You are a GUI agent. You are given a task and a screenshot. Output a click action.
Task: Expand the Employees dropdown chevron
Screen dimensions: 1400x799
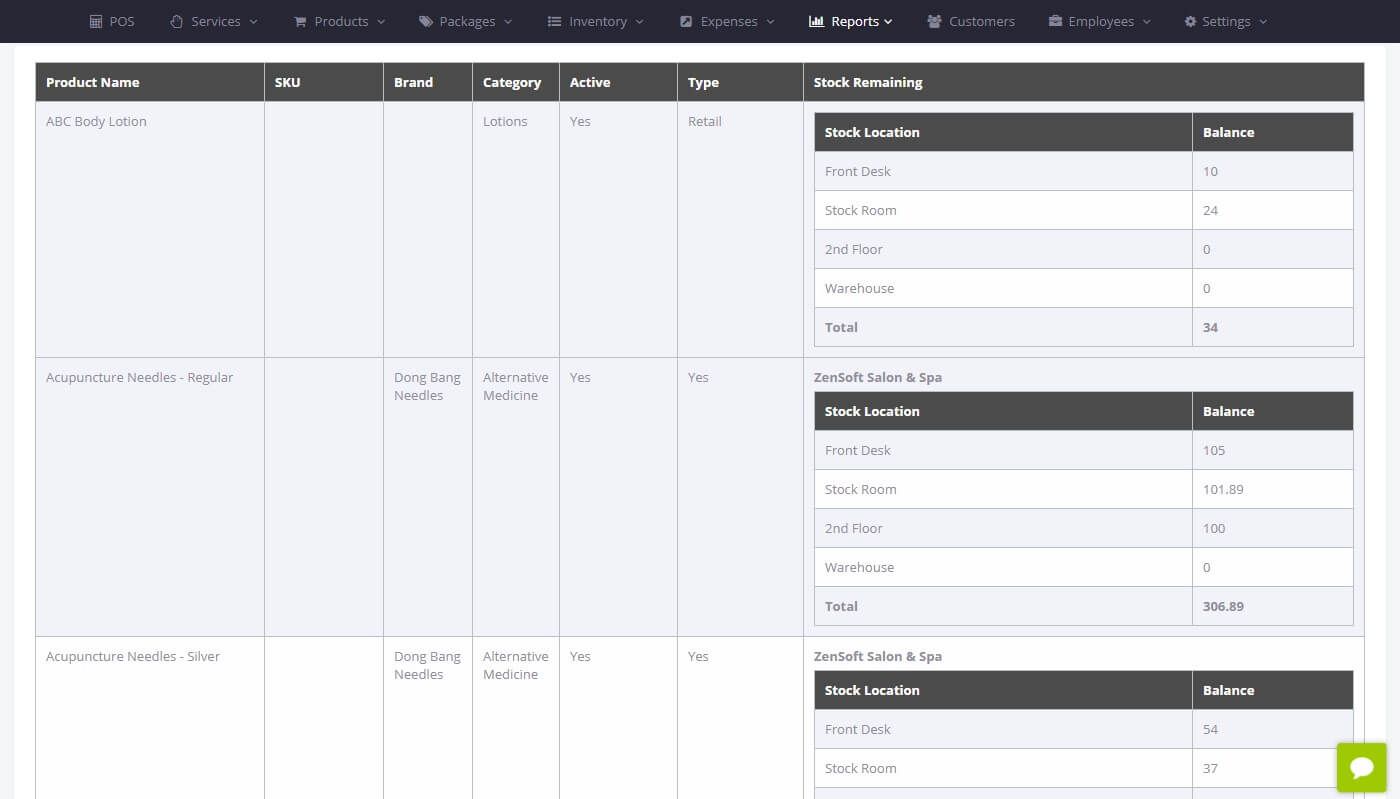[x=1146, y=22]
